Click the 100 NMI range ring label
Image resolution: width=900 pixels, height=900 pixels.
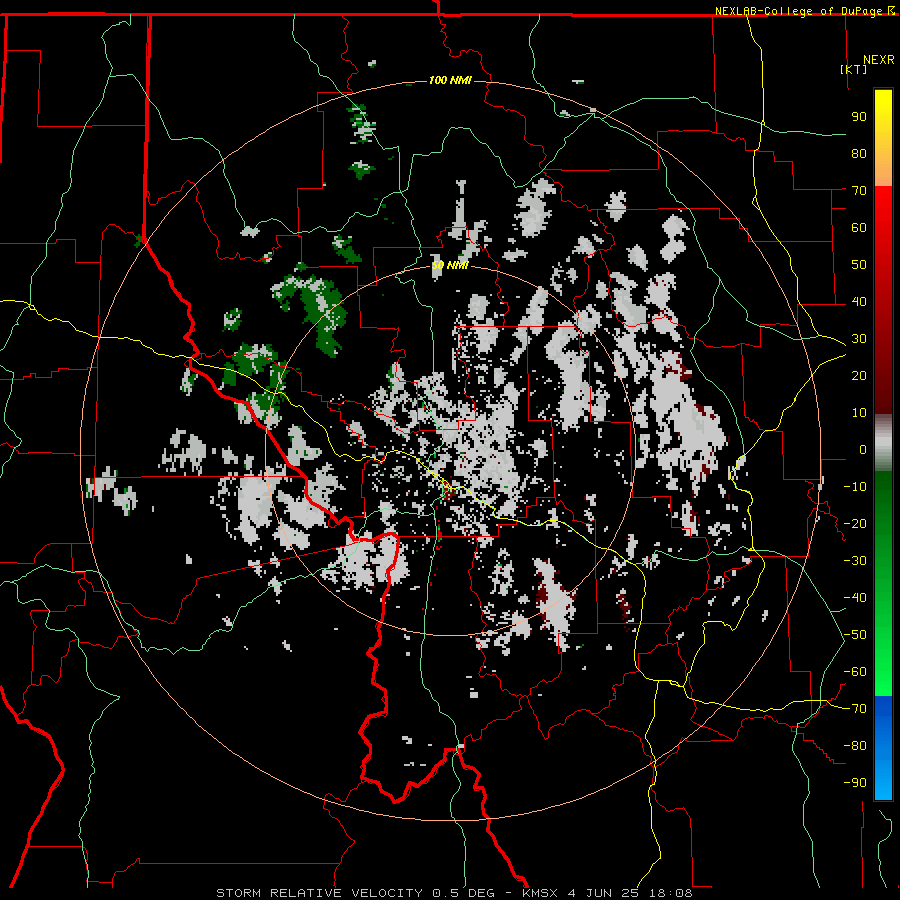pos(450,80)
